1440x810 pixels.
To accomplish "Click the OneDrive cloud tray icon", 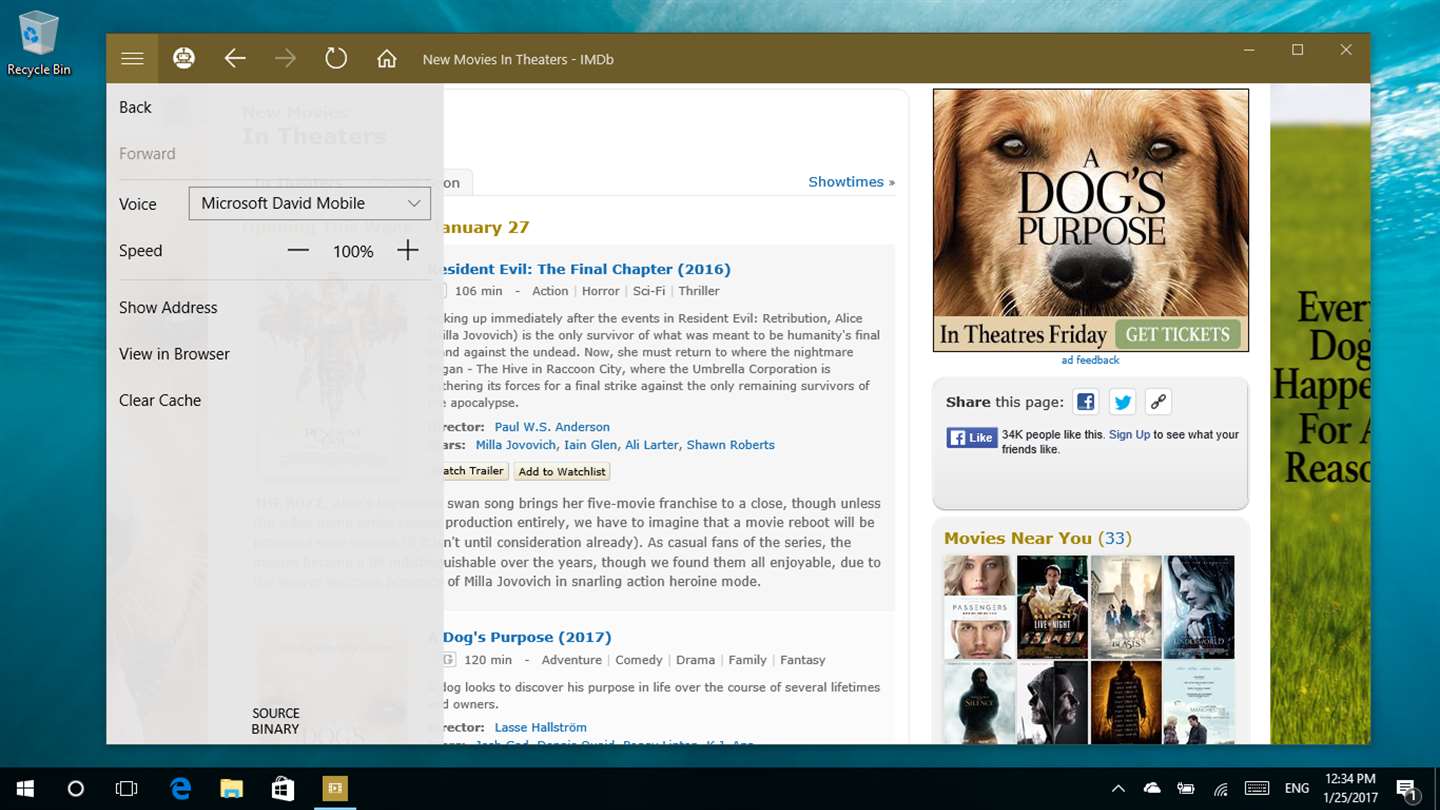I will click(1152, 788).
